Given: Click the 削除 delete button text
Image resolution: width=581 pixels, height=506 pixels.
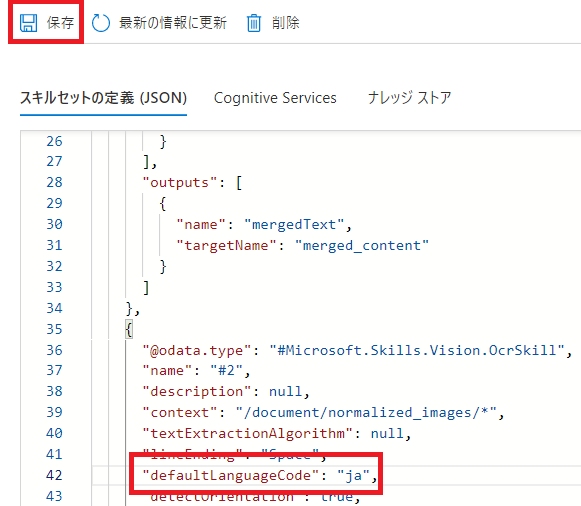Looking at the screenshot, I should tap(285, 23).
